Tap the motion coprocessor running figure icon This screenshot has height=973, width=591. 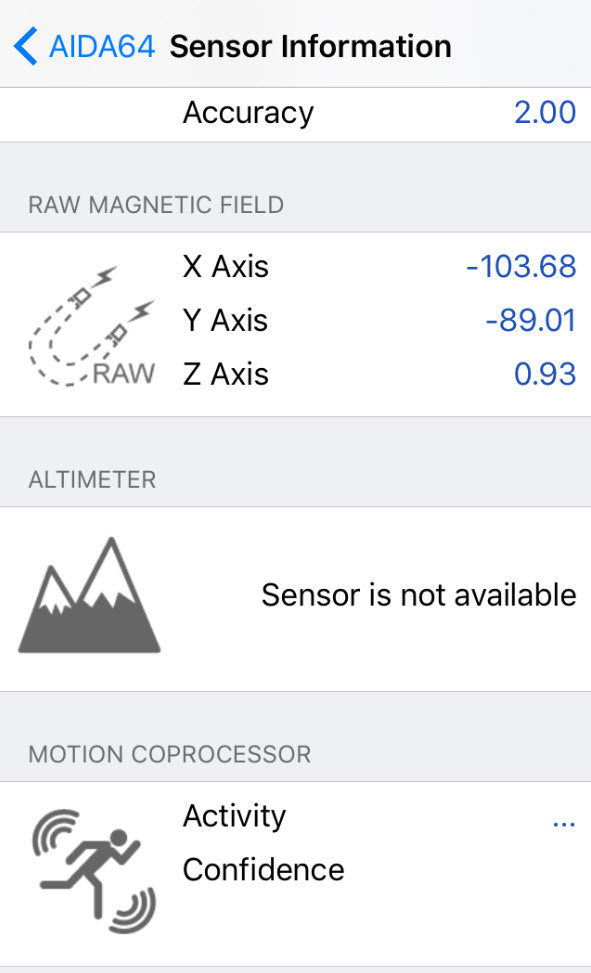point(94,871)
